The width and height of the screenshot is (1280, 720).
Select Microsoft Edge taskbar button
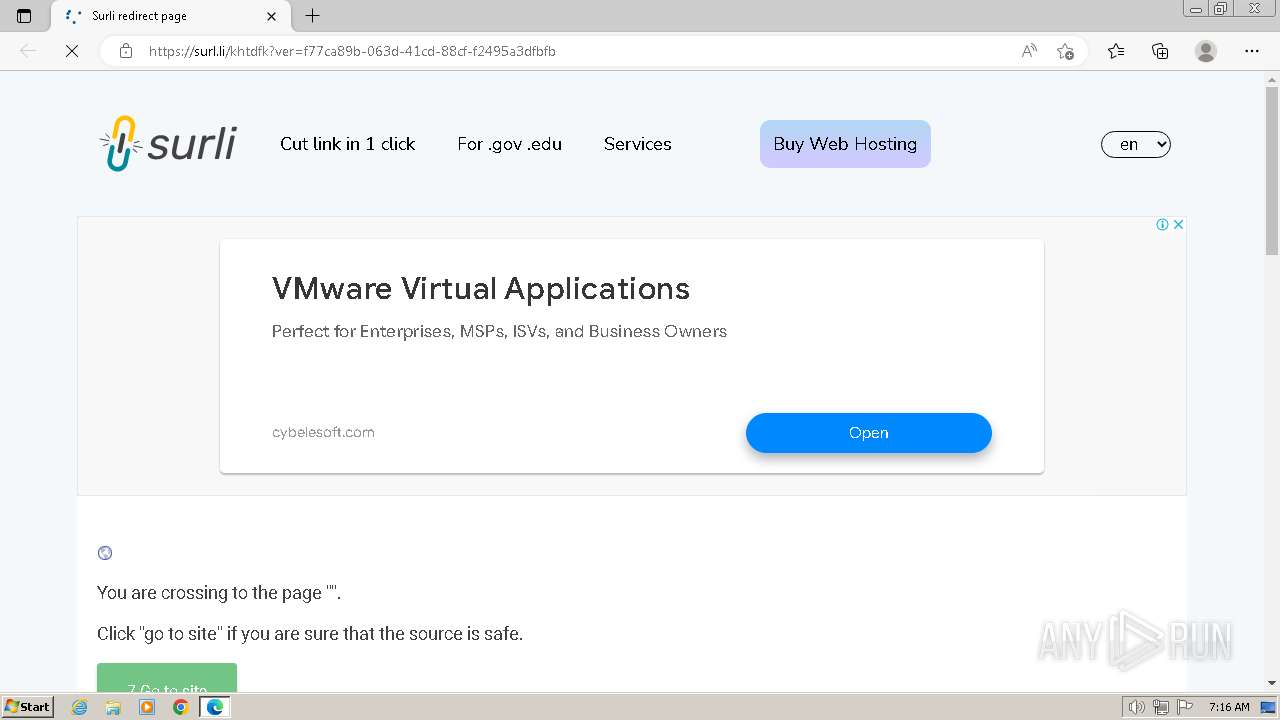215,707
